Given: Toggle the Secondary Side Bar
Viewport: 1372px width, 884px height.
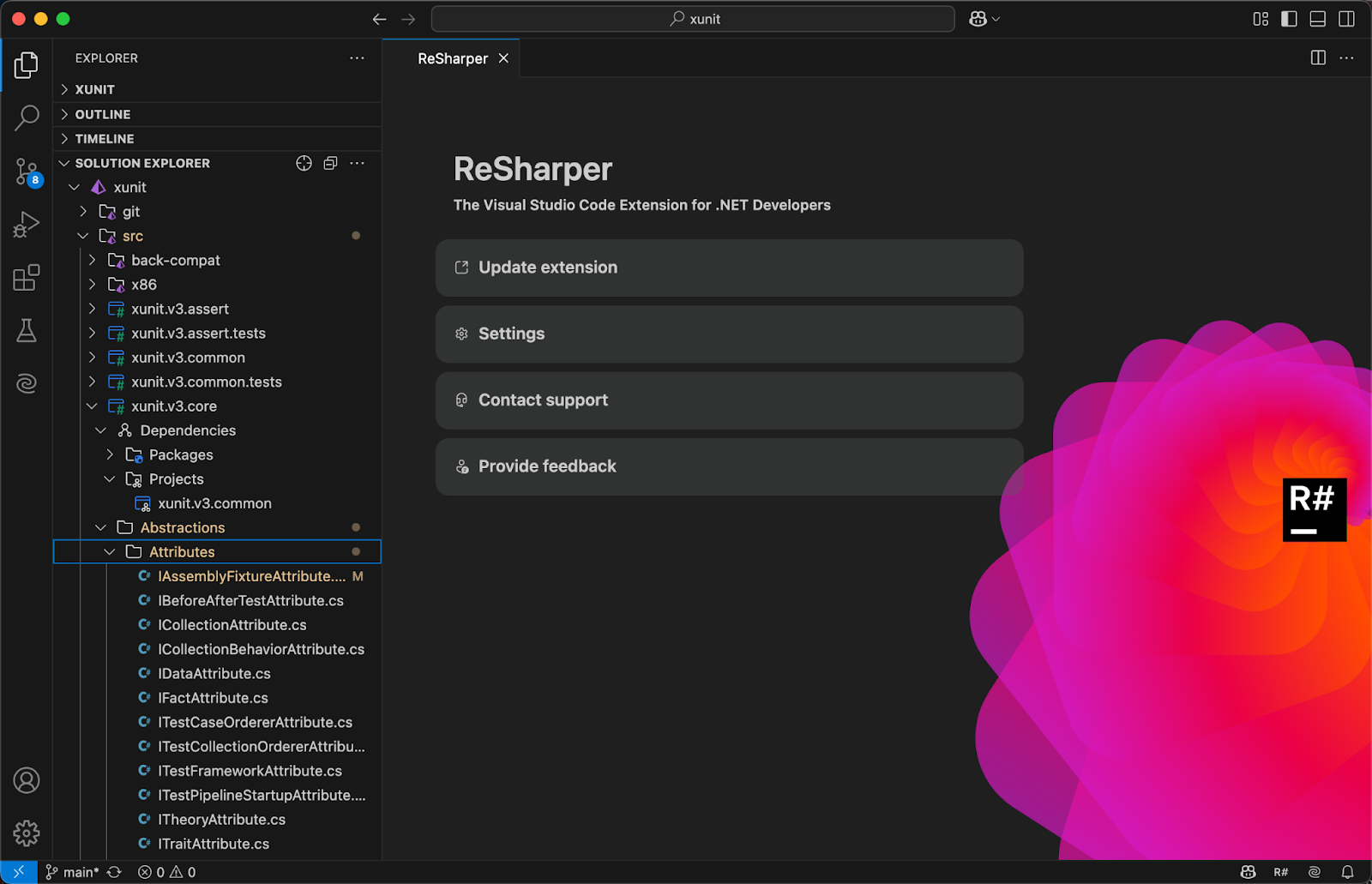Looking at the screenshot, I should point(1347,19).
